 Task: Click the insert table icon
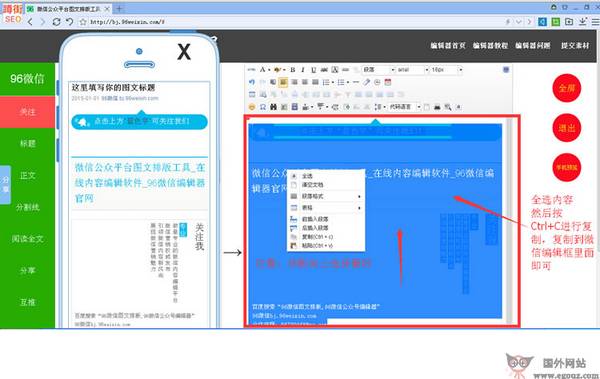[252, 94]
